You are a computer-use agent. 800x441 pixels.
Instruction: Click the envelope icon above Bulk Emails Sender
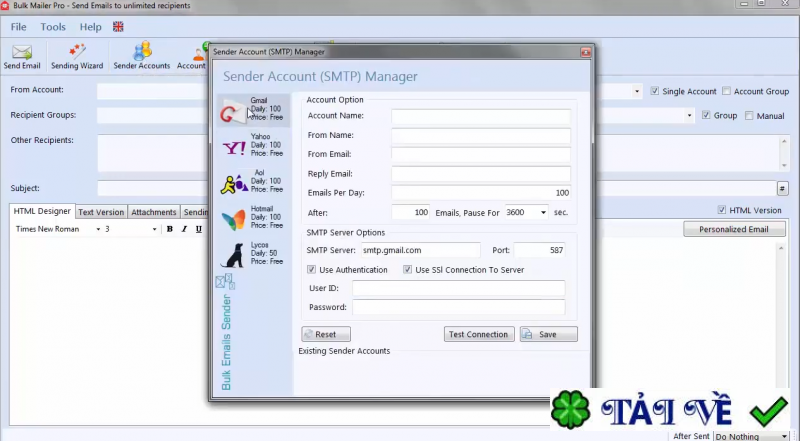click(x=224, y=281)
